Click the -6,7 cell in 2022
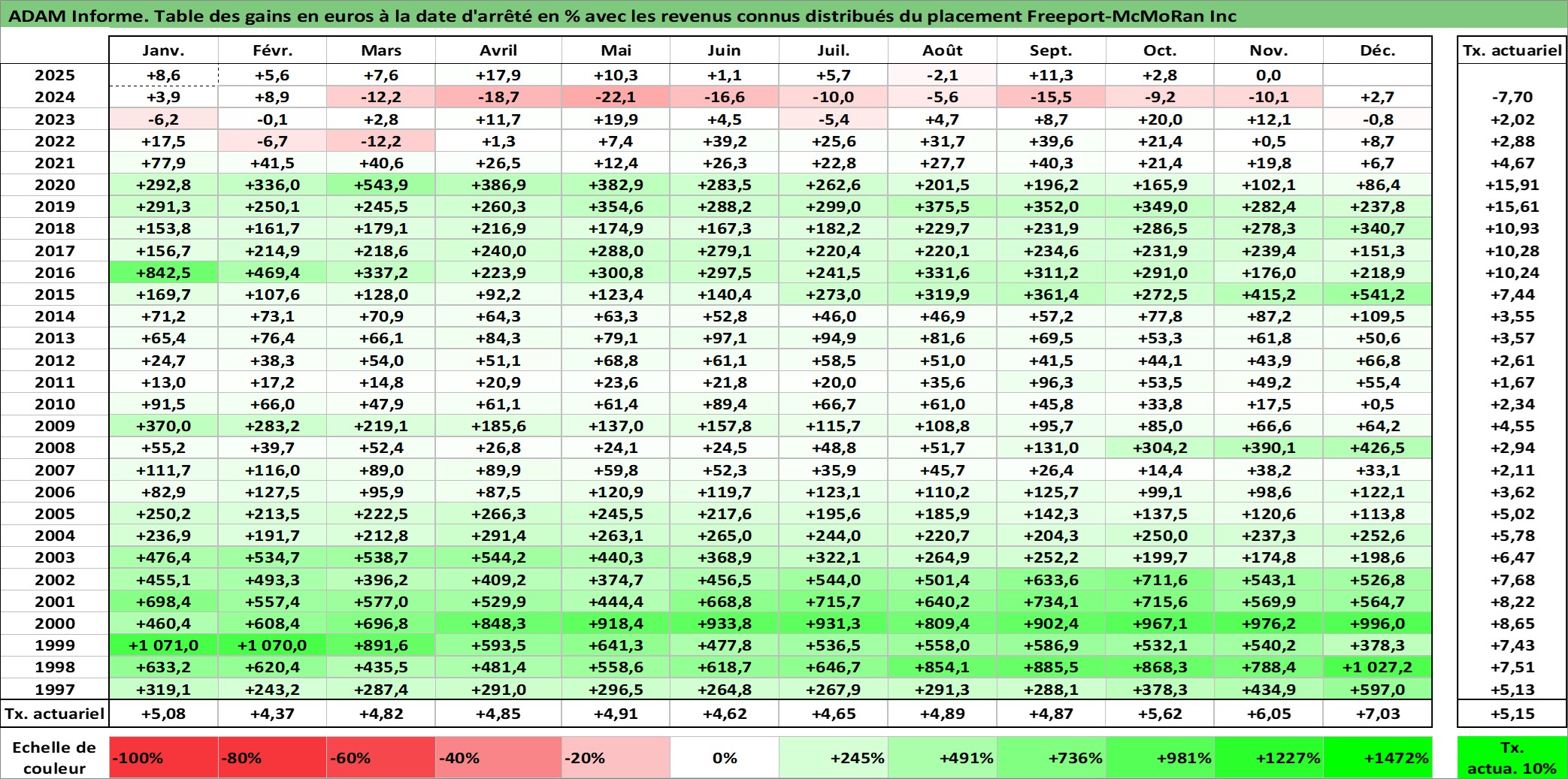 pyautogui.click(x=272, y=141)
